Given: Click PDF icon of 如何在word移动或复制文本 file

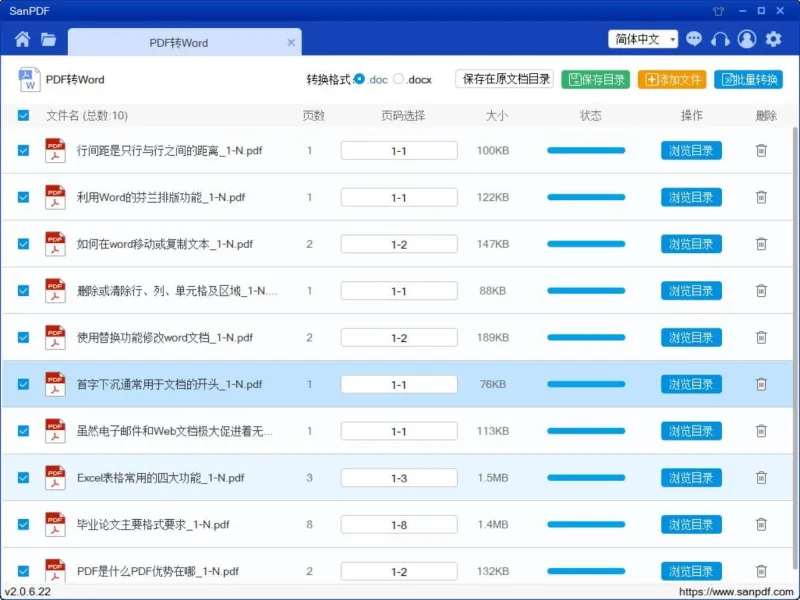Looking at the screenshot, I should (55, 244).
